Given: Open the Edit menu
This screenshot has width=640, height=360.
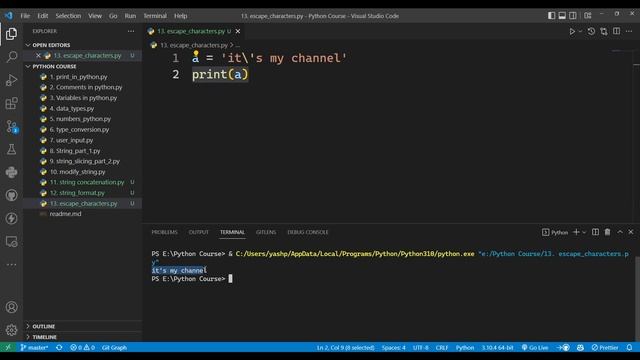Looking at the screenshot, I should click(x=43, y=16).
